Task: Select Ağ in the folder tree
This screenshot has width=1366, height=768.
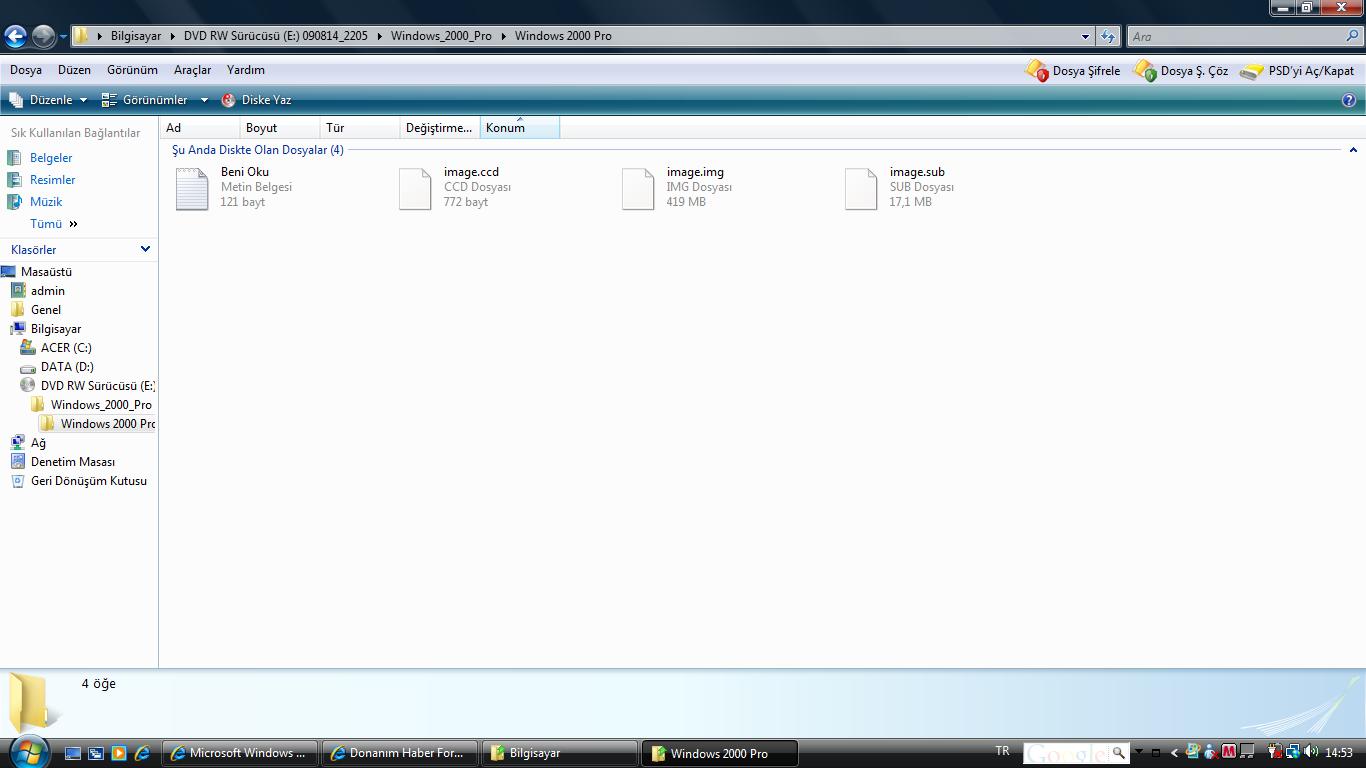Action: coord(38,443)
